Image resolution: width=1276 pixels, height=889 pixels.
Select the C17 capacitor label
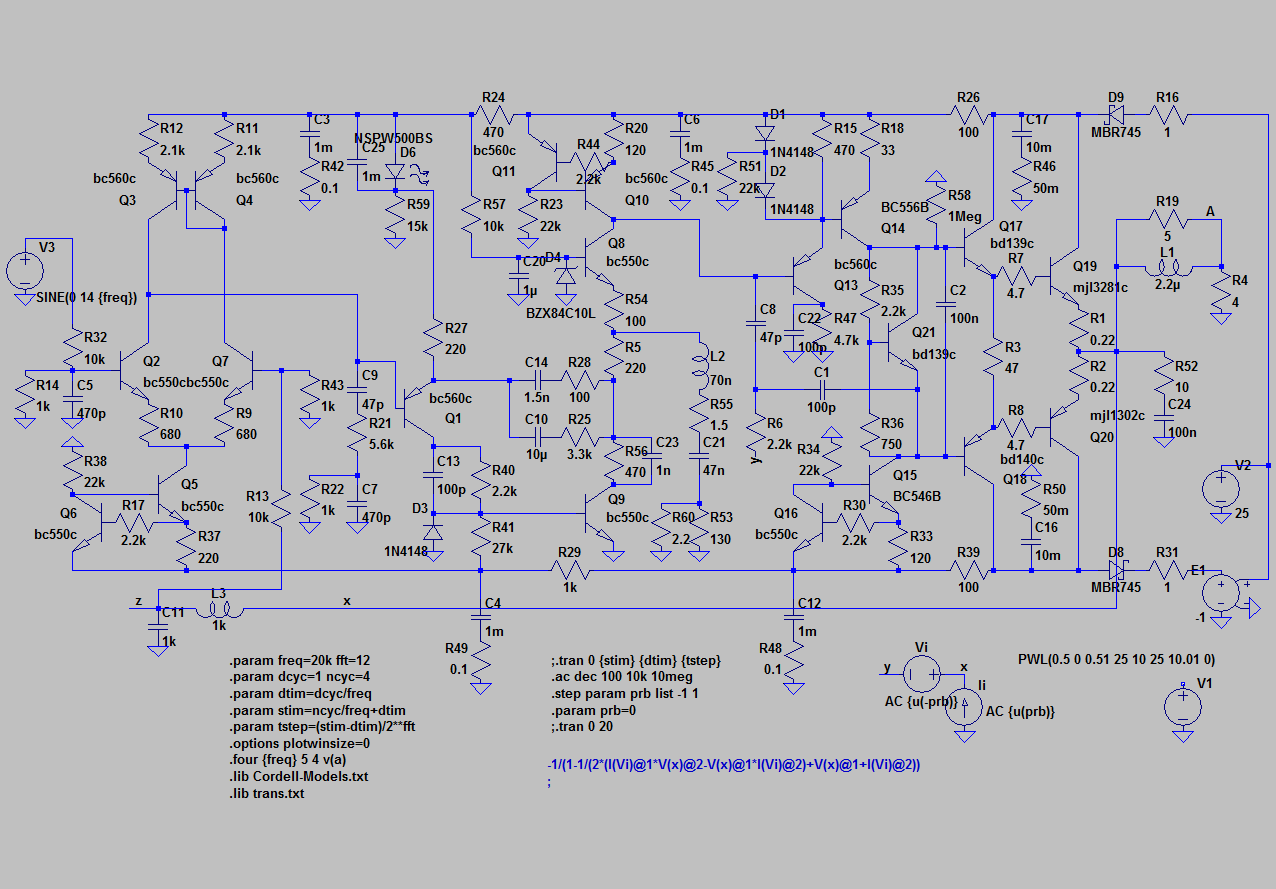(1038, 120)
